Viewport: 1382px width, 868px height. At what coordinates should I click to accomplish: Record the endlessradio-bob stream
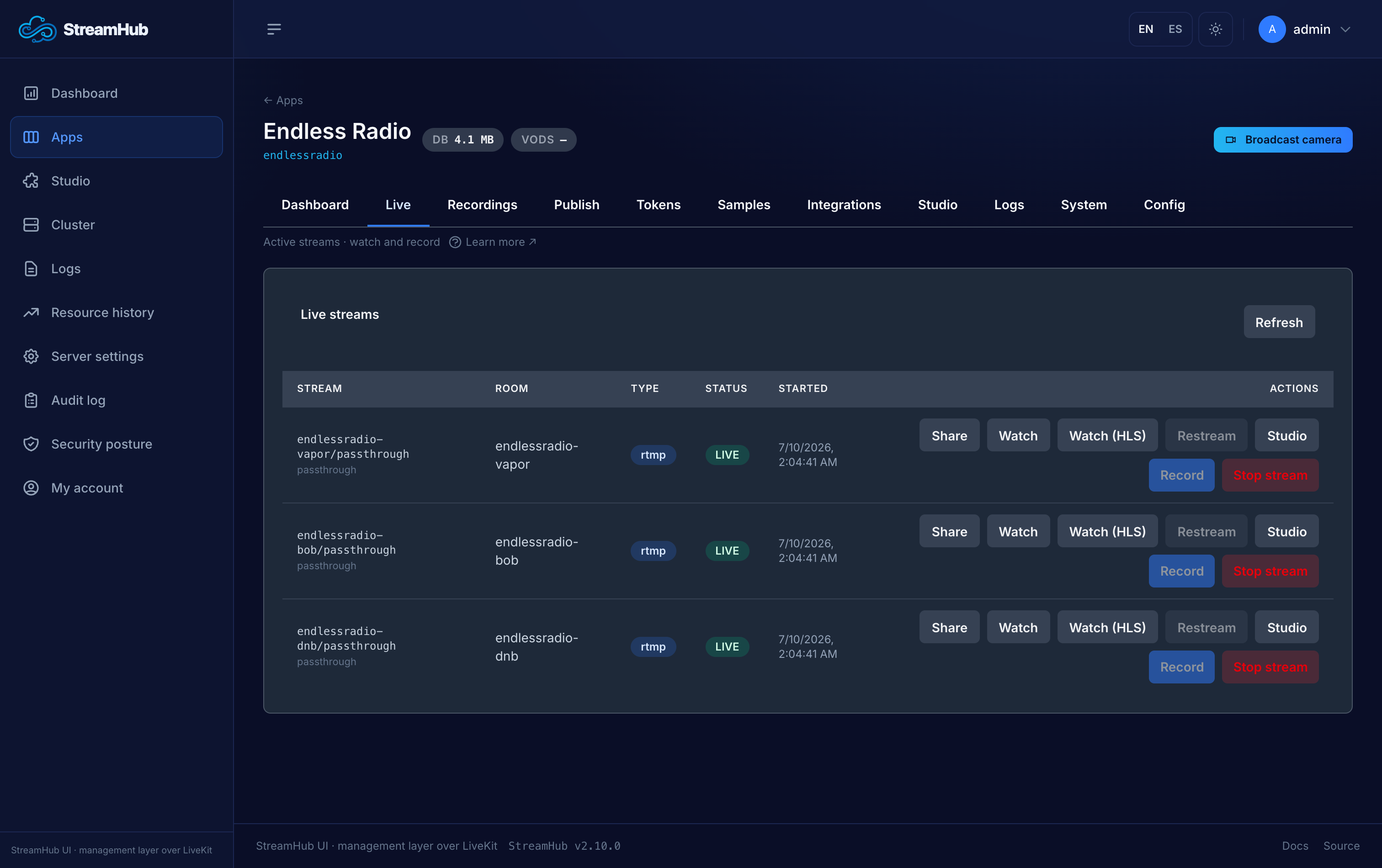(1181, 571)
